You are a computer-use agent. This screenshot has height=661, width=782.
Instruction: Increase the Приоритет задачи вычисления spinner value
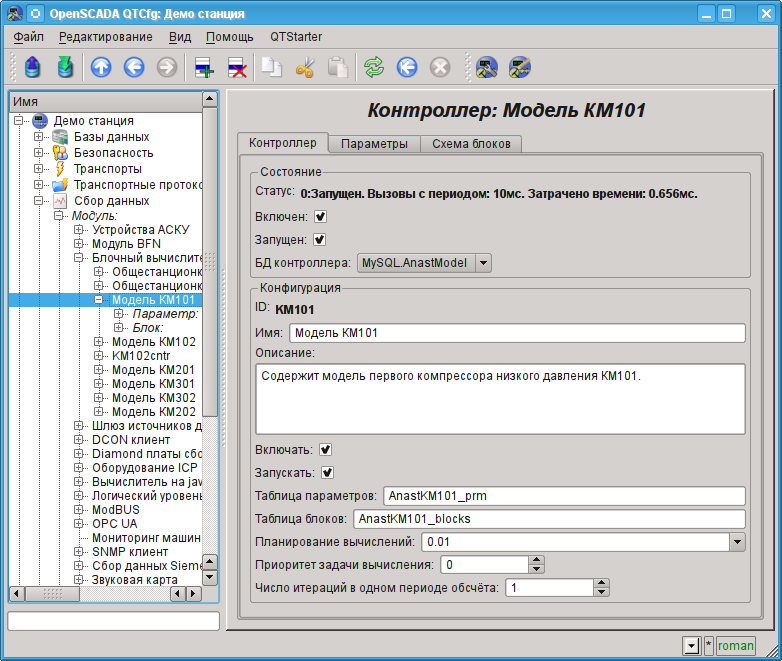[536, 560]
